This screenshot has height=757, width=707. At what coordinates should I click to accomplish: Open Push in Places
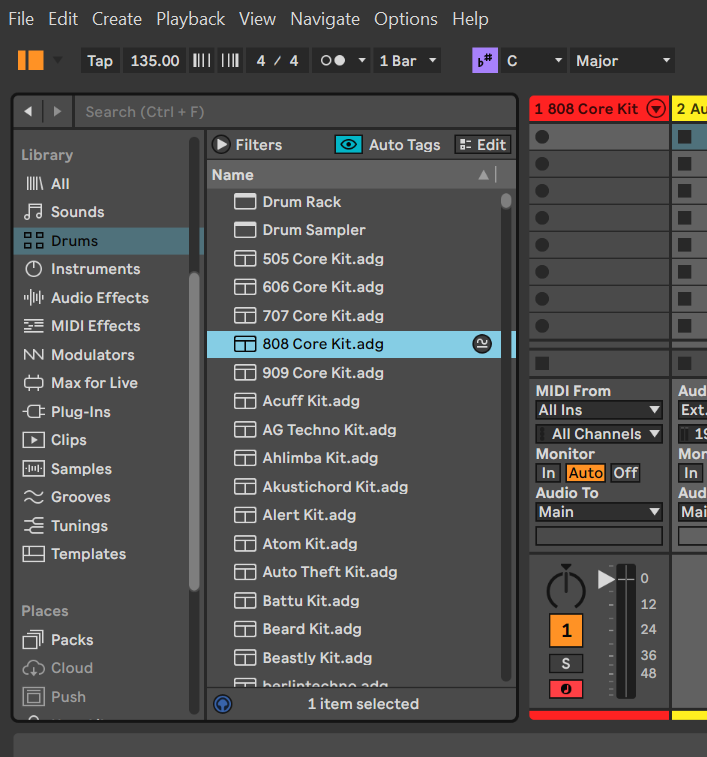point(101,697)
